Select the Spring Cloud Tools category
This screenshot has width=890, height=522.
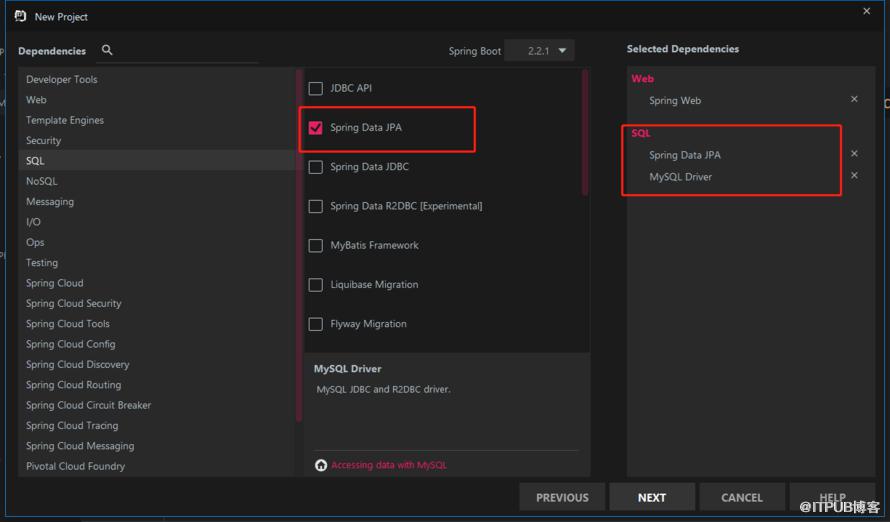tap(157, 324)
